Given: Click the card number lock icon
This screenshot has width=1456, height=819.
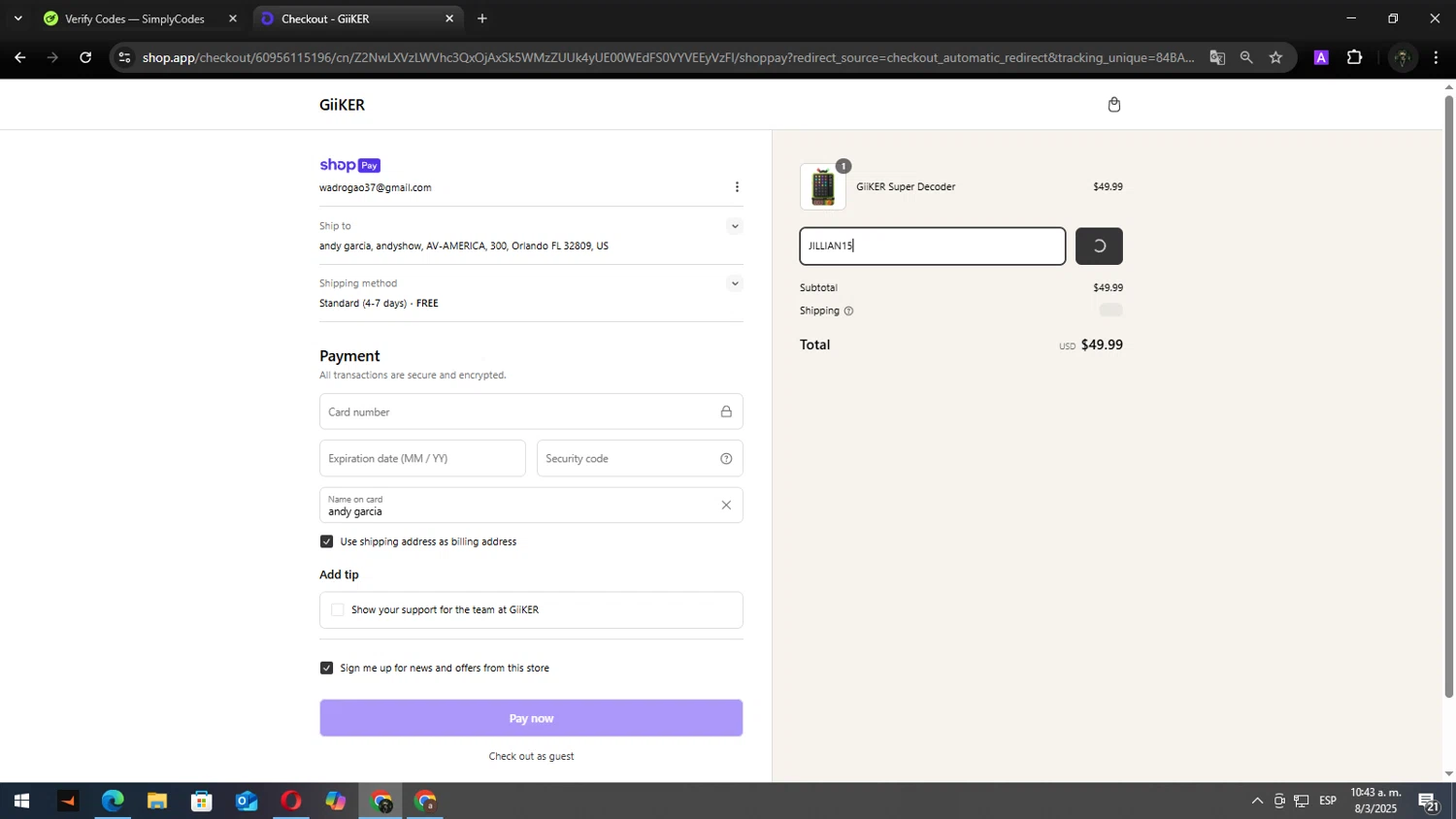Looking at the screenshot, I should tap(726, 411).
